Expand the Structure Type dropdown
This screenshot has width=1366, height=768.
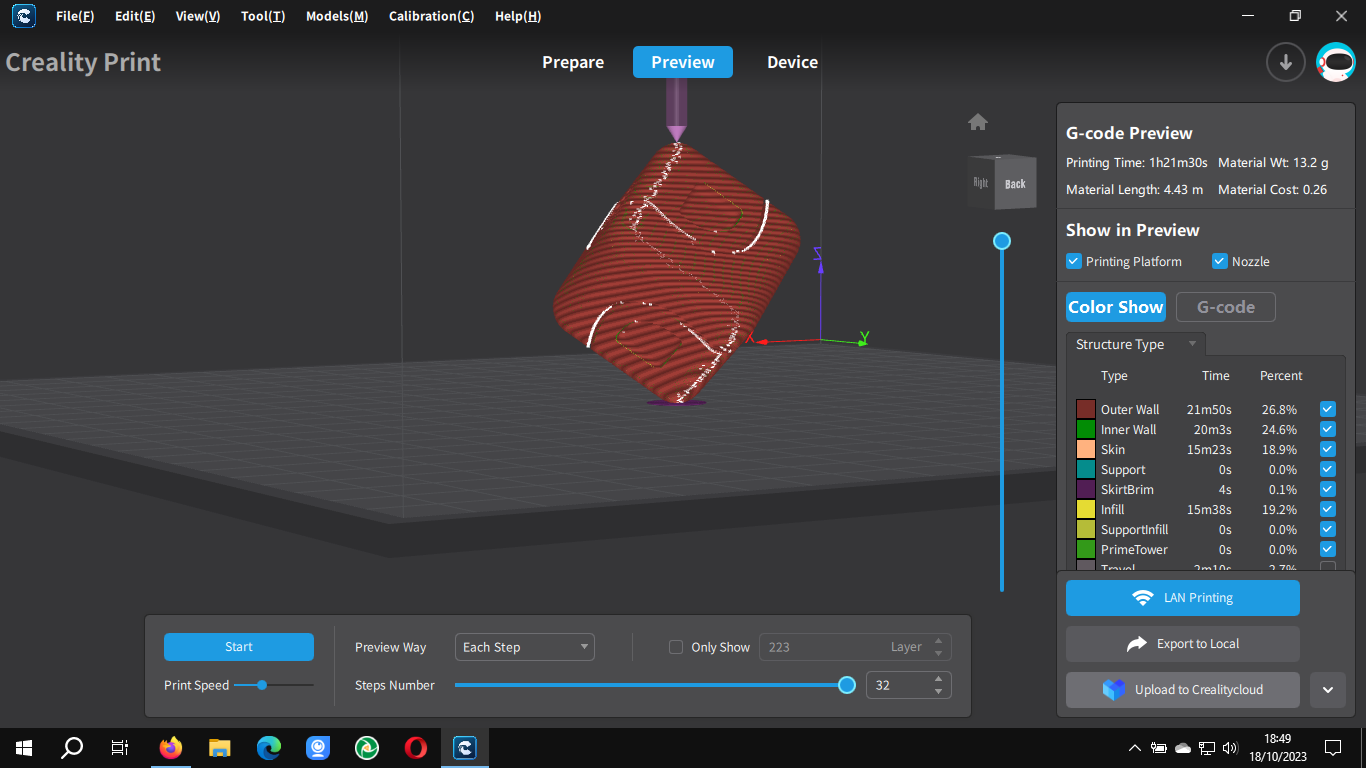point(1136,344)
